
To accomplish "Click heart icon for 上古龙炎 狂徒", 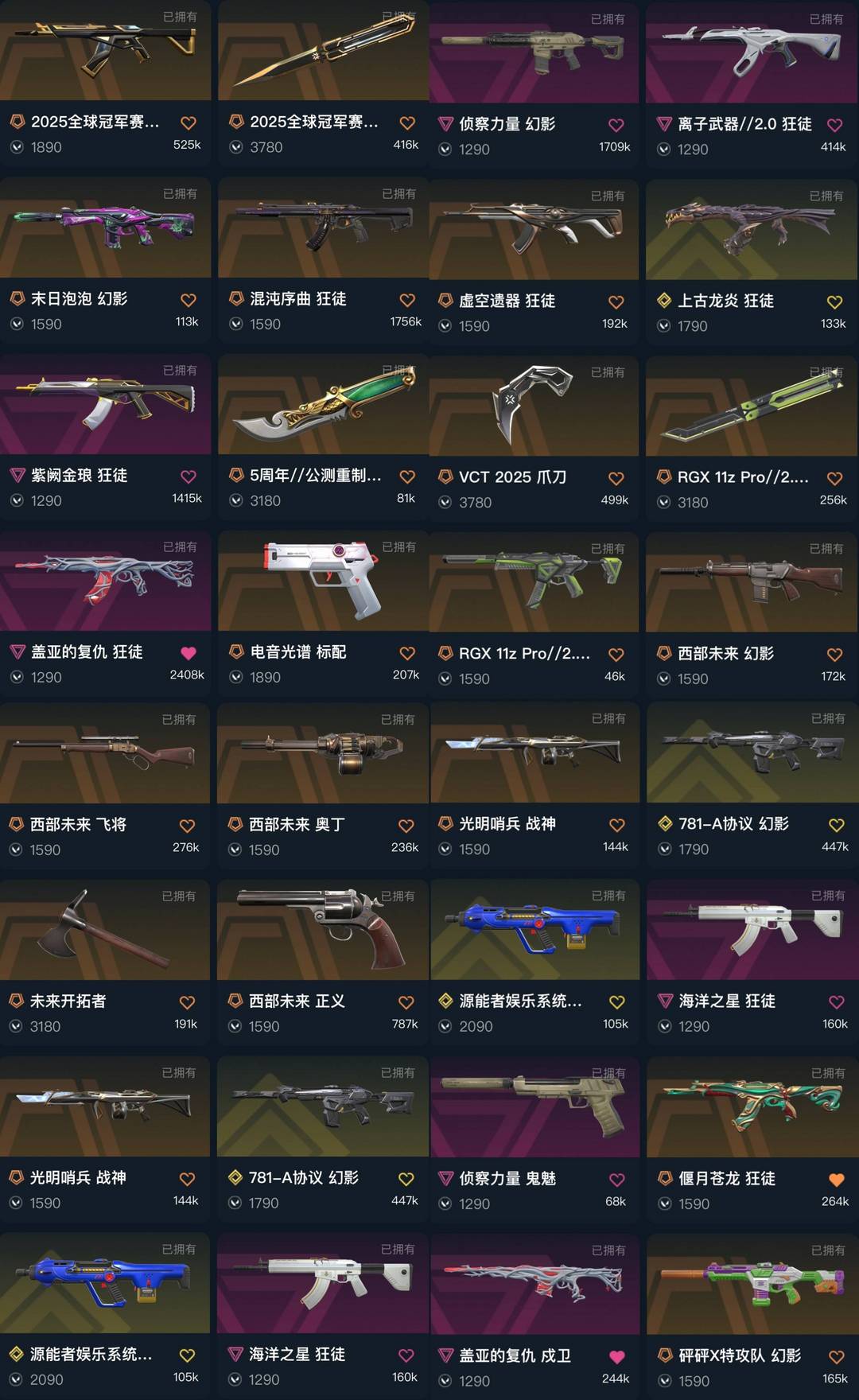I will tap(834, 301).
